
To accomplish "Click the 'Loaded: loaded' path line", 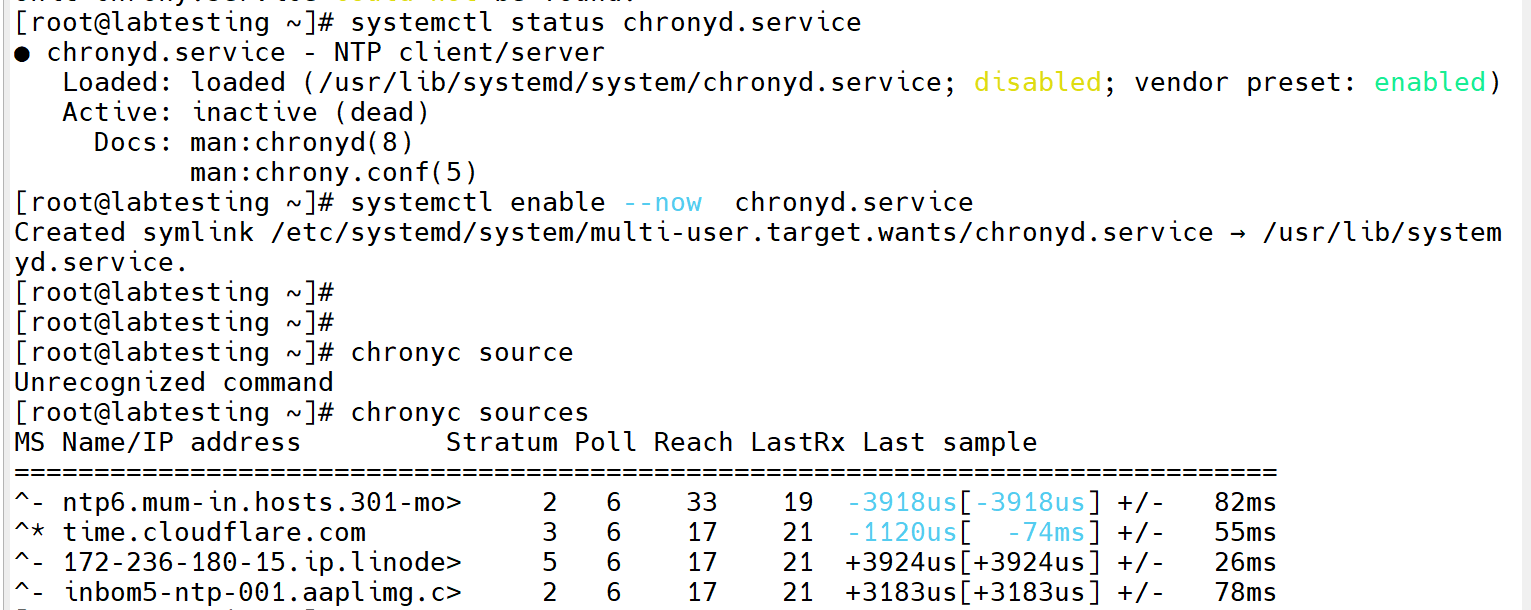I will (x=782, y=82).
